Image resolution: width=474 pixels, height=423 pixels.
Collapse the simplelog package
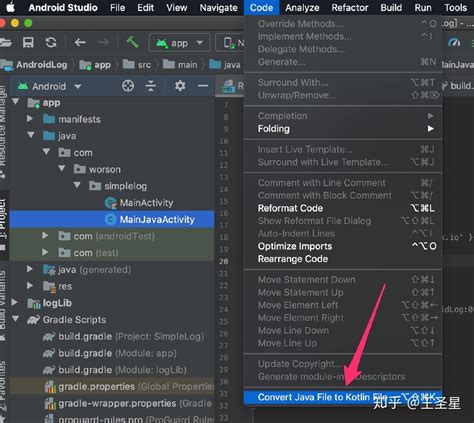click(77, 185)
